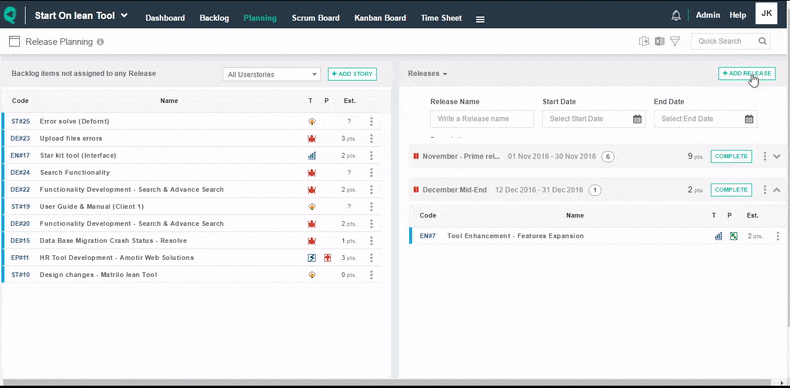The width and height of the screenshot is (790, 388).
Task: Open story code ST#25
Action: [21, 121]
